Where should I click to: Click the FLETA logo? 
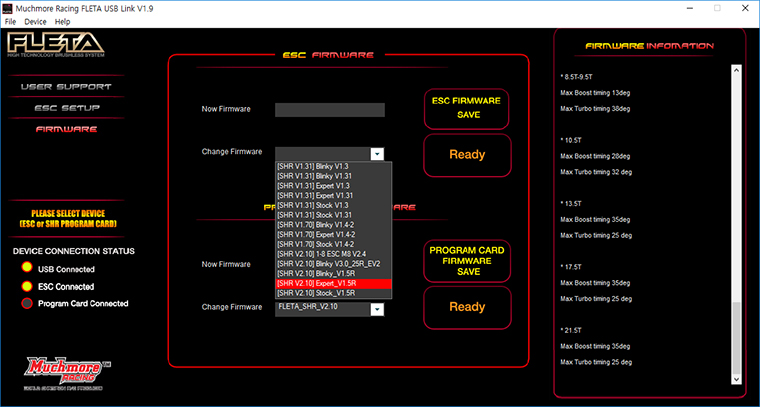point(55,46)
